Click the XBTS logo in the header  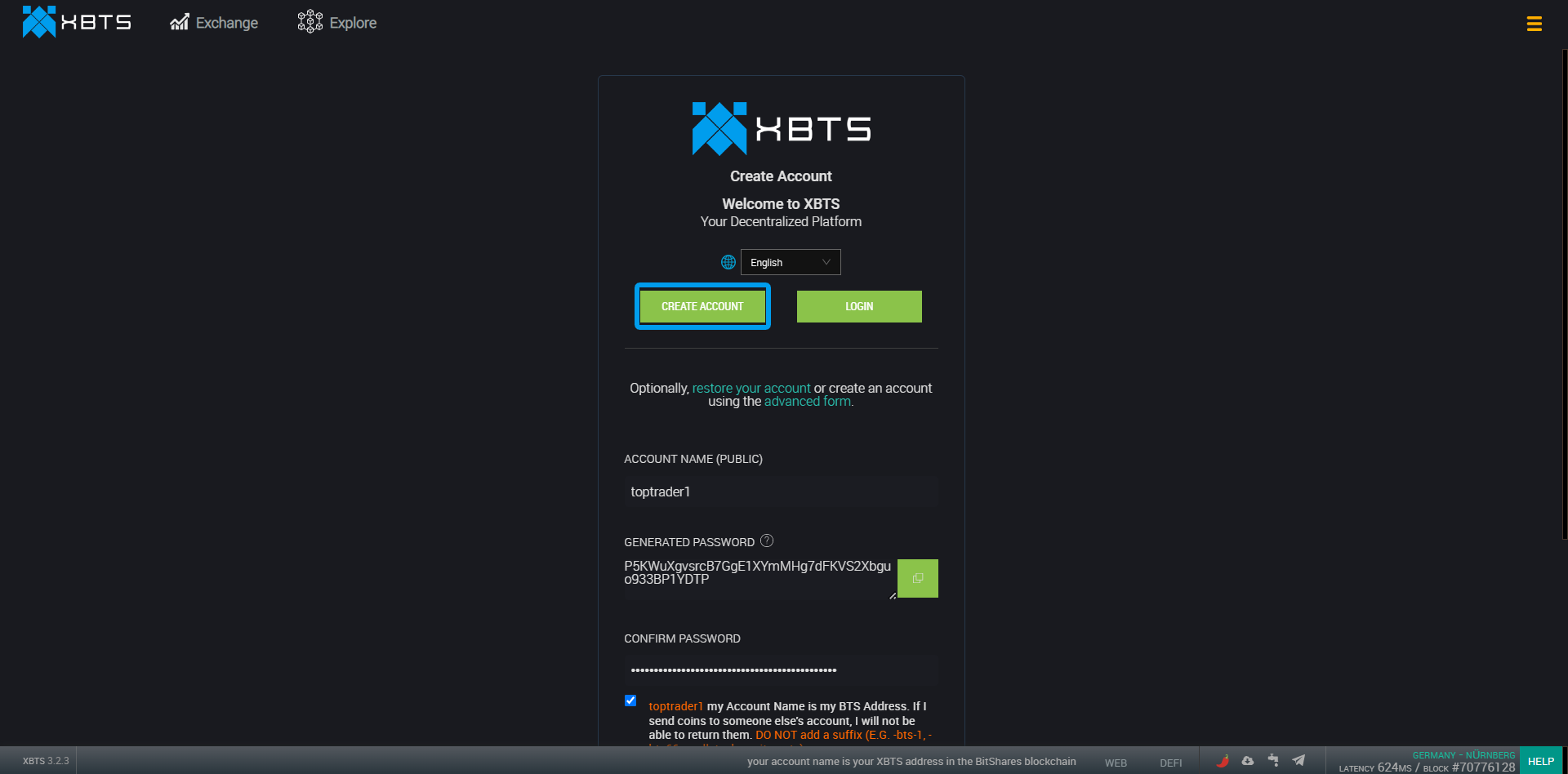77,22
